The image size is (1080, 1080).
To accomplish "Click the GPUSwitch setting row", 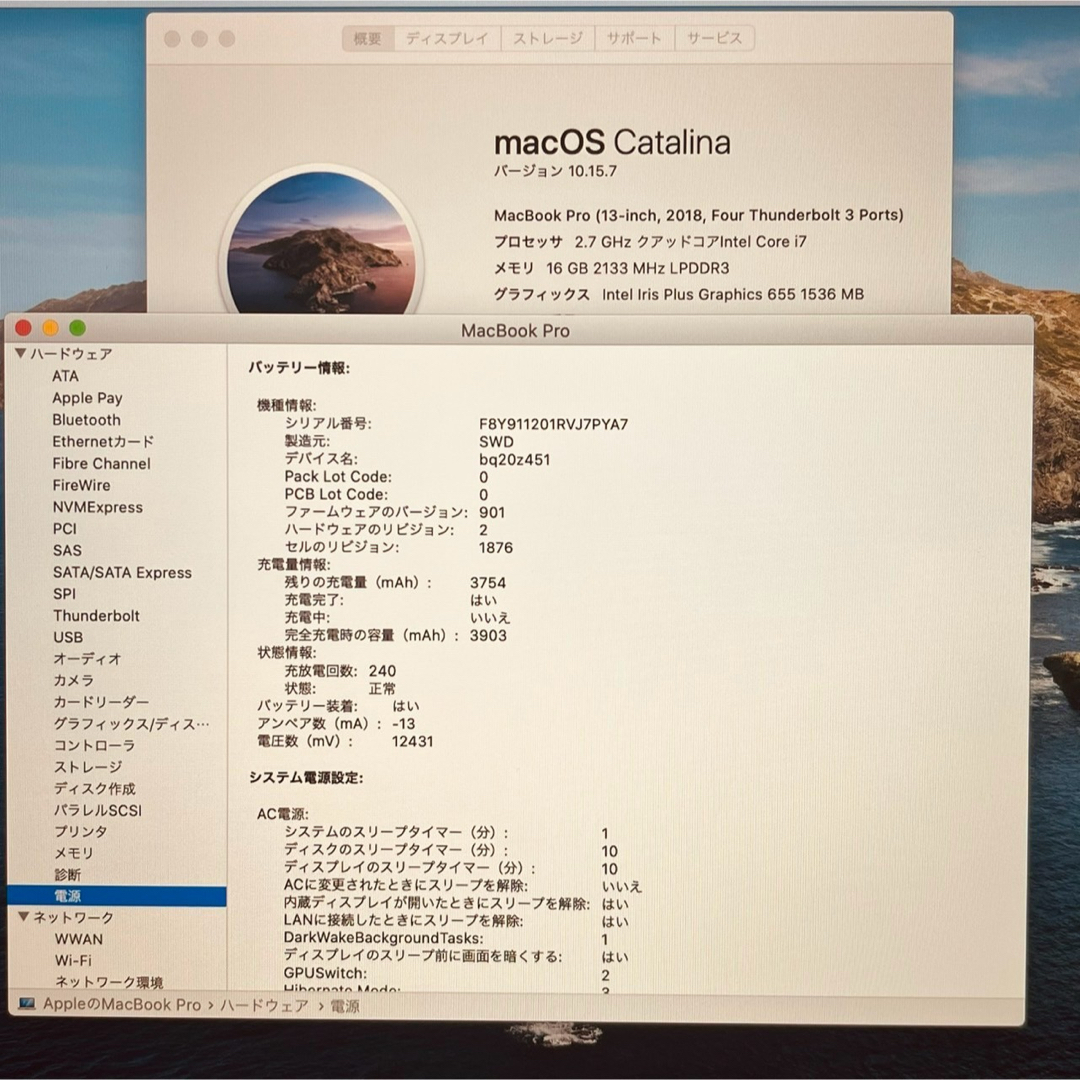I will 447,974.
